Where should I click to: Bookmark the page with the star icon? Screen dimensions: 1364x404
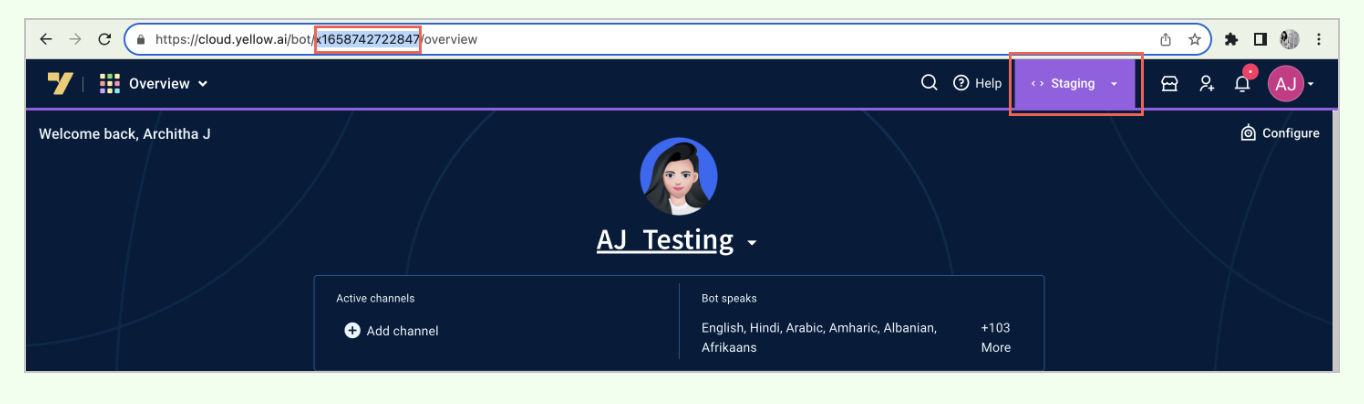(x=1194, y=40)
